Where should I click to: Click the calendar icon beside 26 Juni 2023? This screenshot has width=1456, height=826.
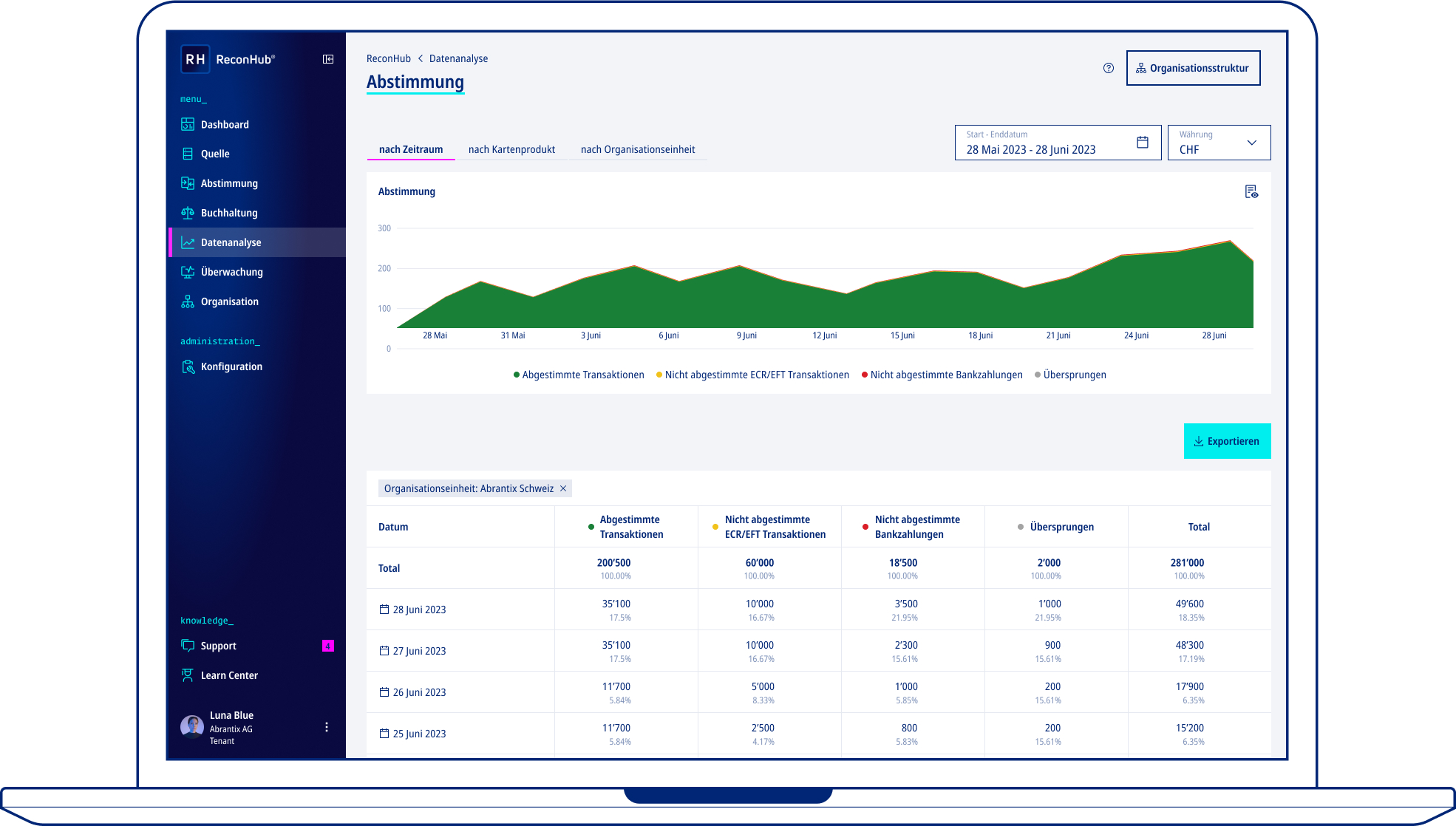(x=384, y=692)
